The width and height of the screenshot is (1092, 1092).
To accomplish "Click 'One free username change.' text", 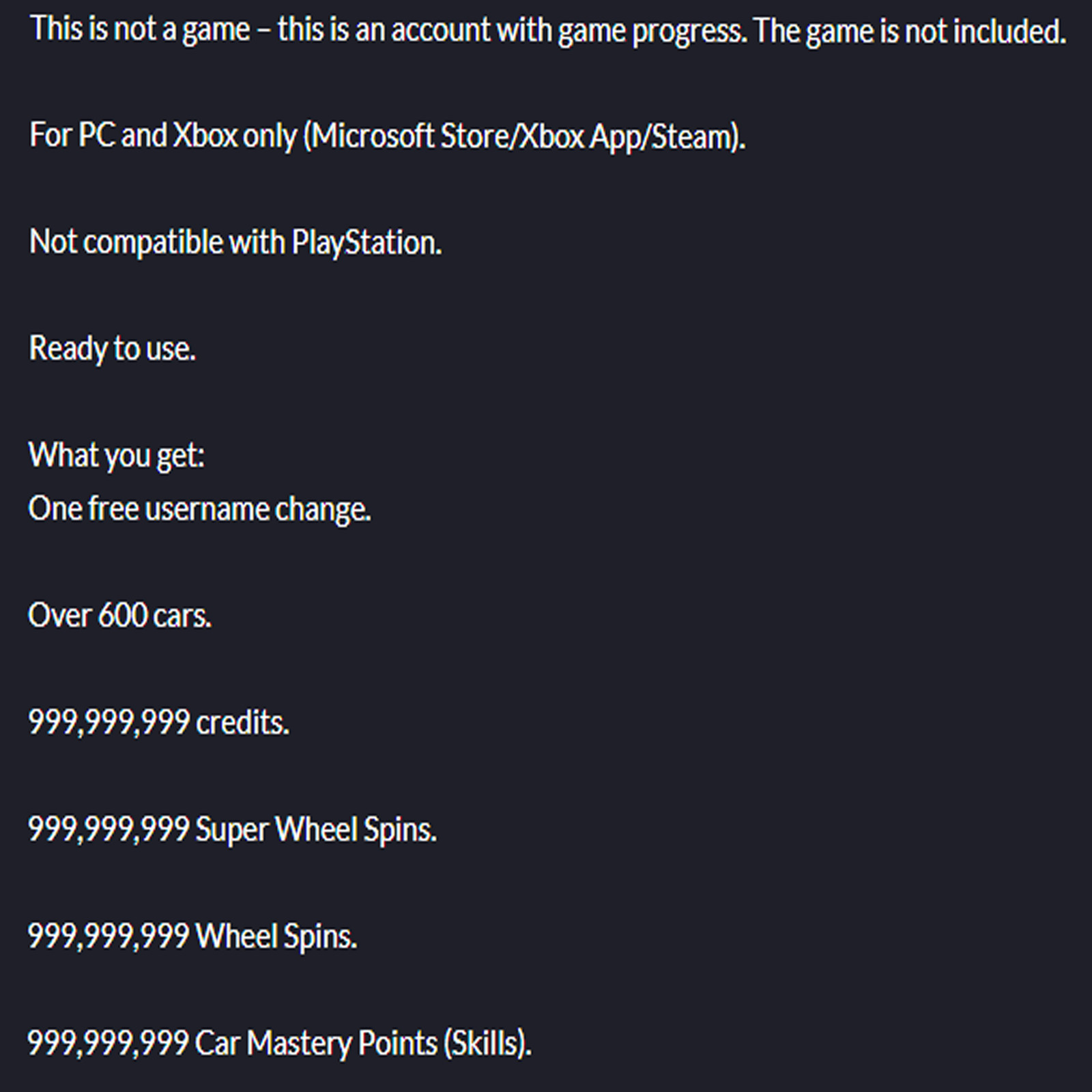I will (x=200, y=509).
